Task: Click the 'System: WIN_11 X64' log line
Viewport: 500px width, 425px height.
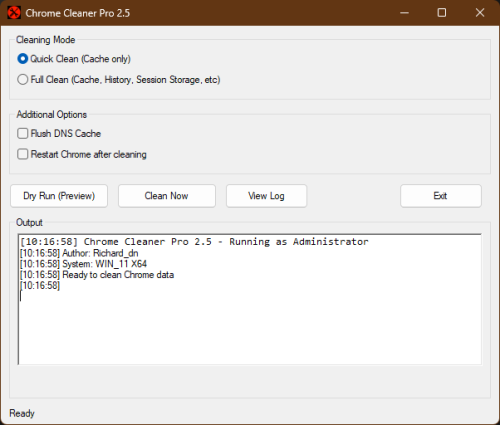Action: (x=83, y=264)
